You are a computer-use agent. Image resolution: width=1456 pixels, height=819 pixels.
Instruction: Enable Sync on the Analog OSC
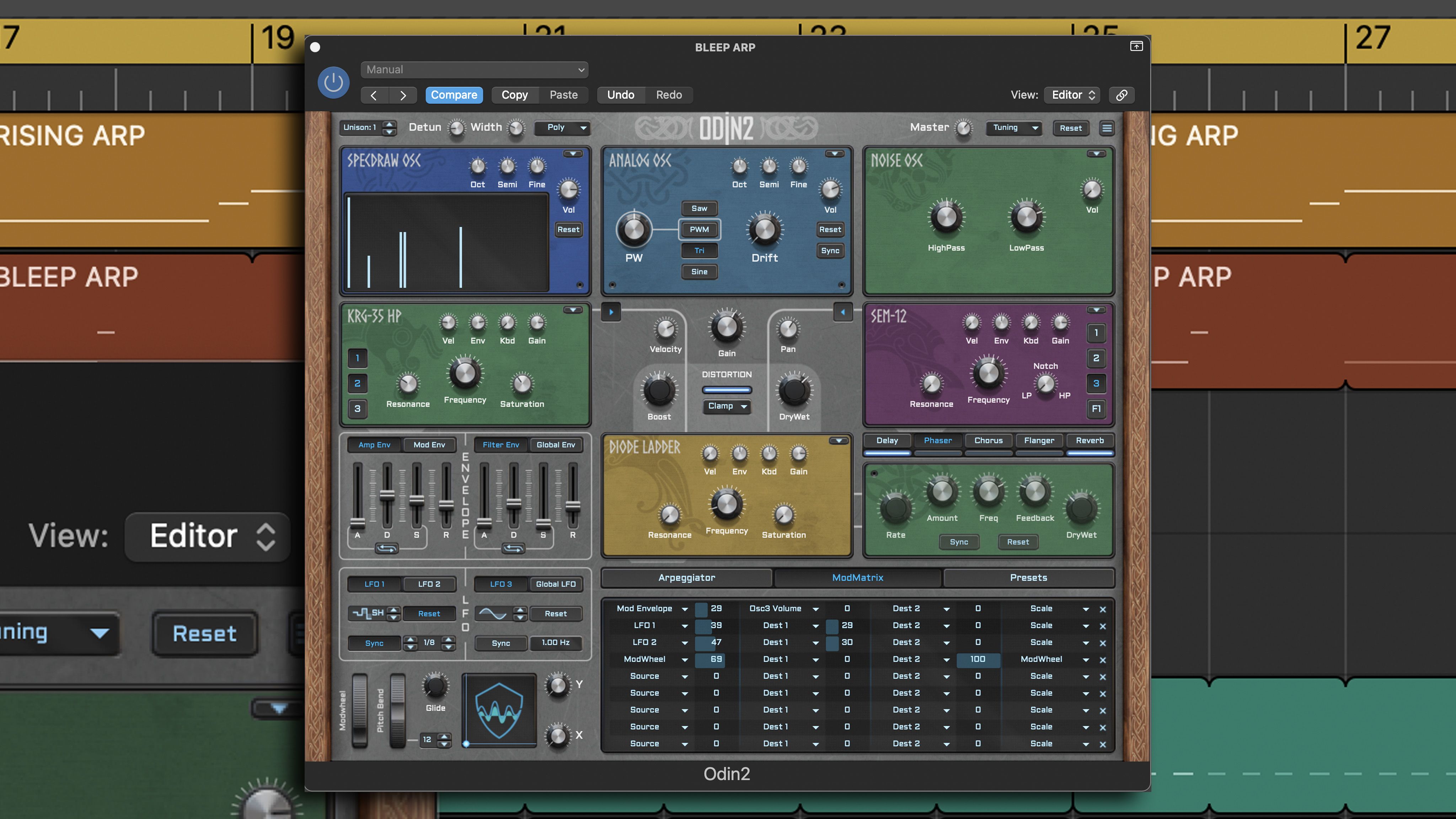(830, 250)
